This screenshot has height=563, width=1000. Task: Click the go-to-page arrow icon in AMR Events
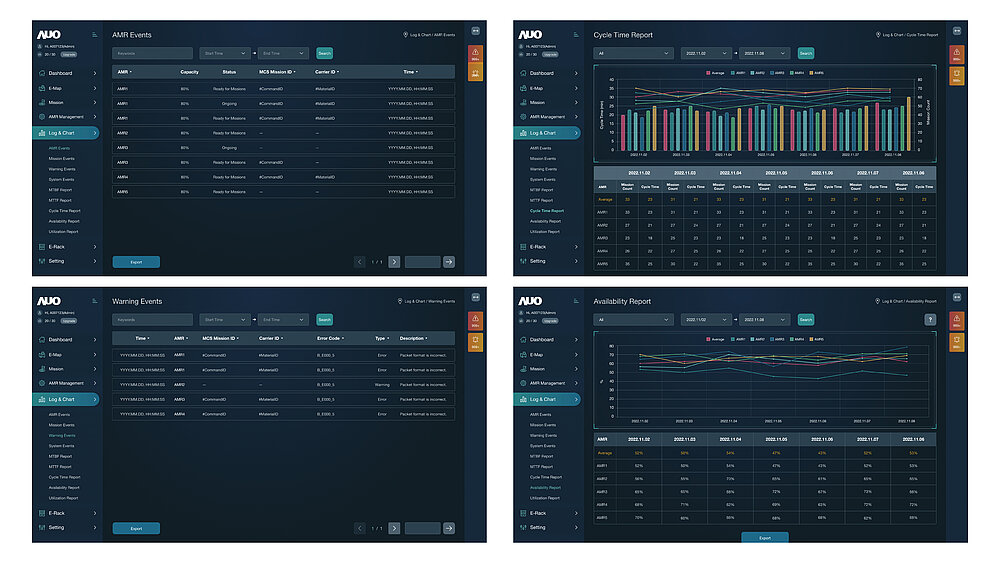pos(448,261)
